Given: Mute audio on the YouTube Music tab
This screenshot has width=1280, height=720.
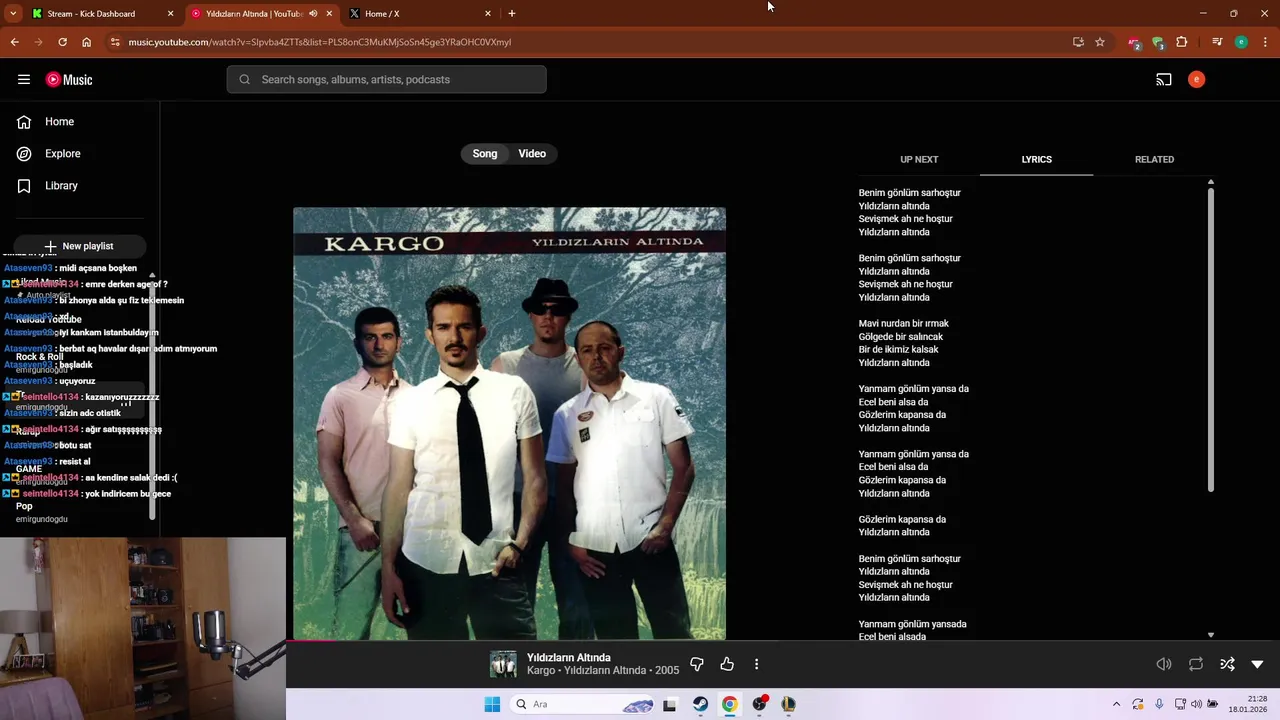Looking at the screenshot, I should click(x=313, y=13).
